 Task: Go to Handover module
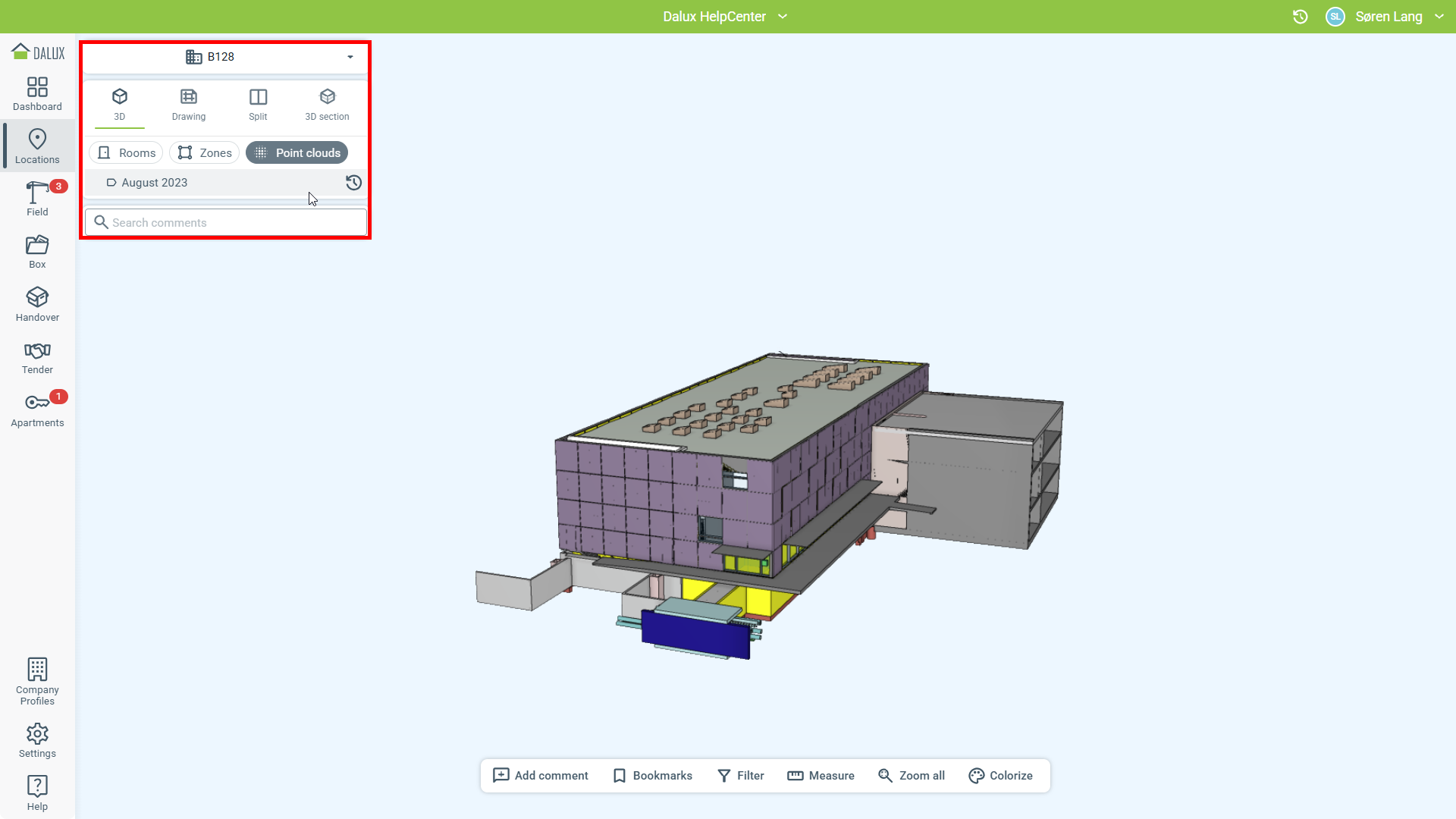point(37,304)
